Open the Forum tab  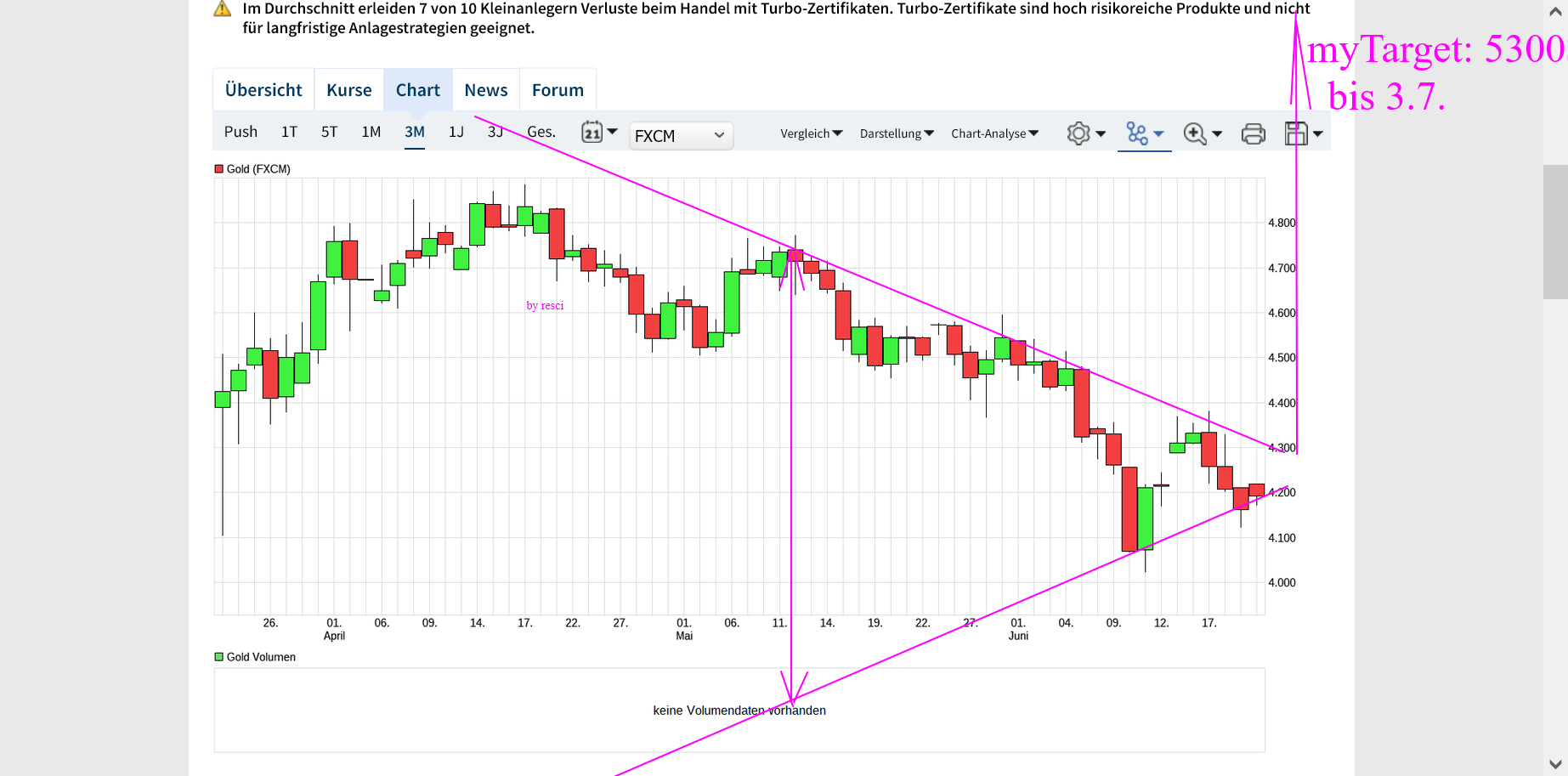[558, 90]
